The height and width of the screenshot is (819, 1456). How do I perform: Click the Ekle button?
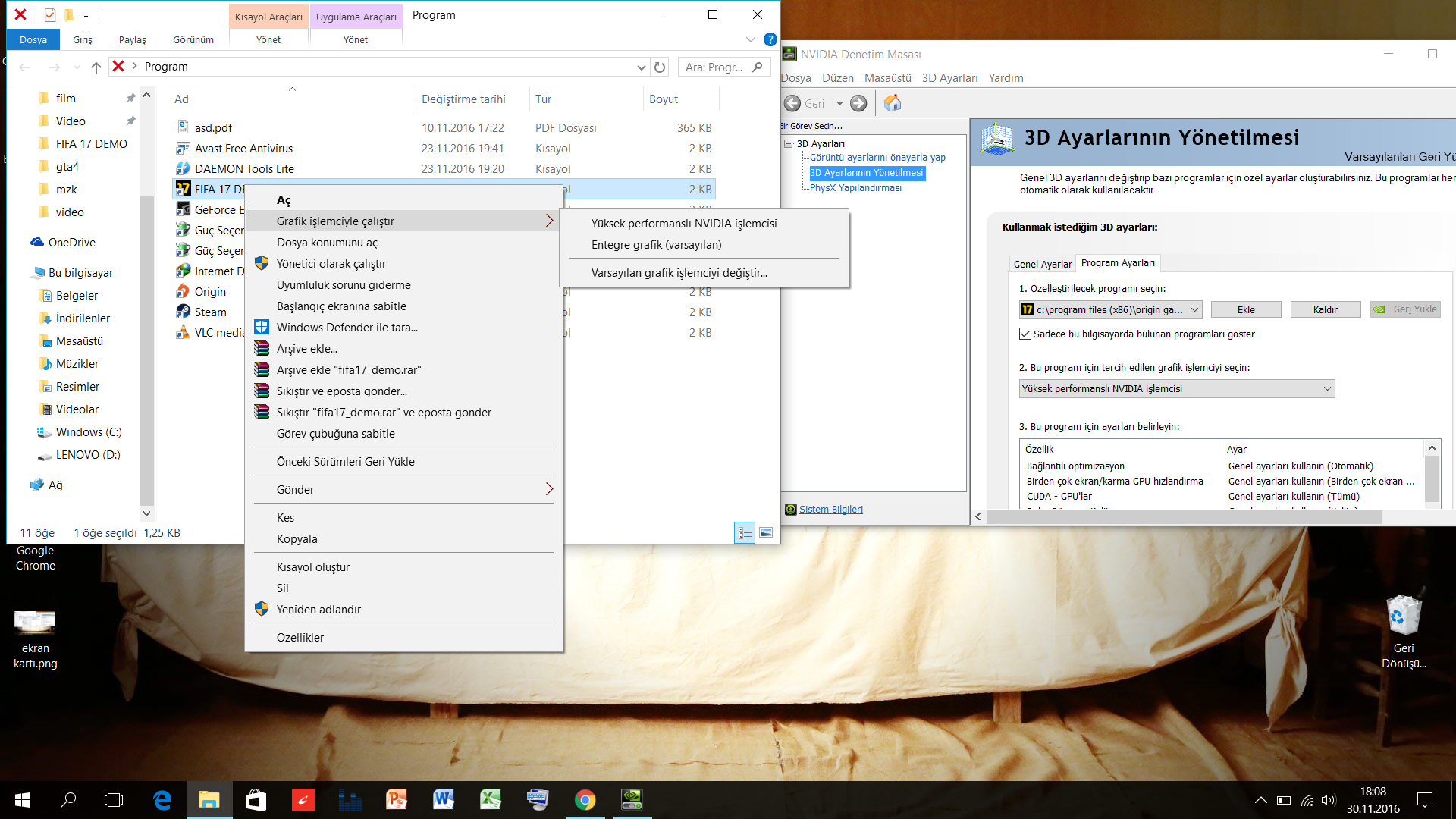pyautogui.click(x=1246, y=309)
